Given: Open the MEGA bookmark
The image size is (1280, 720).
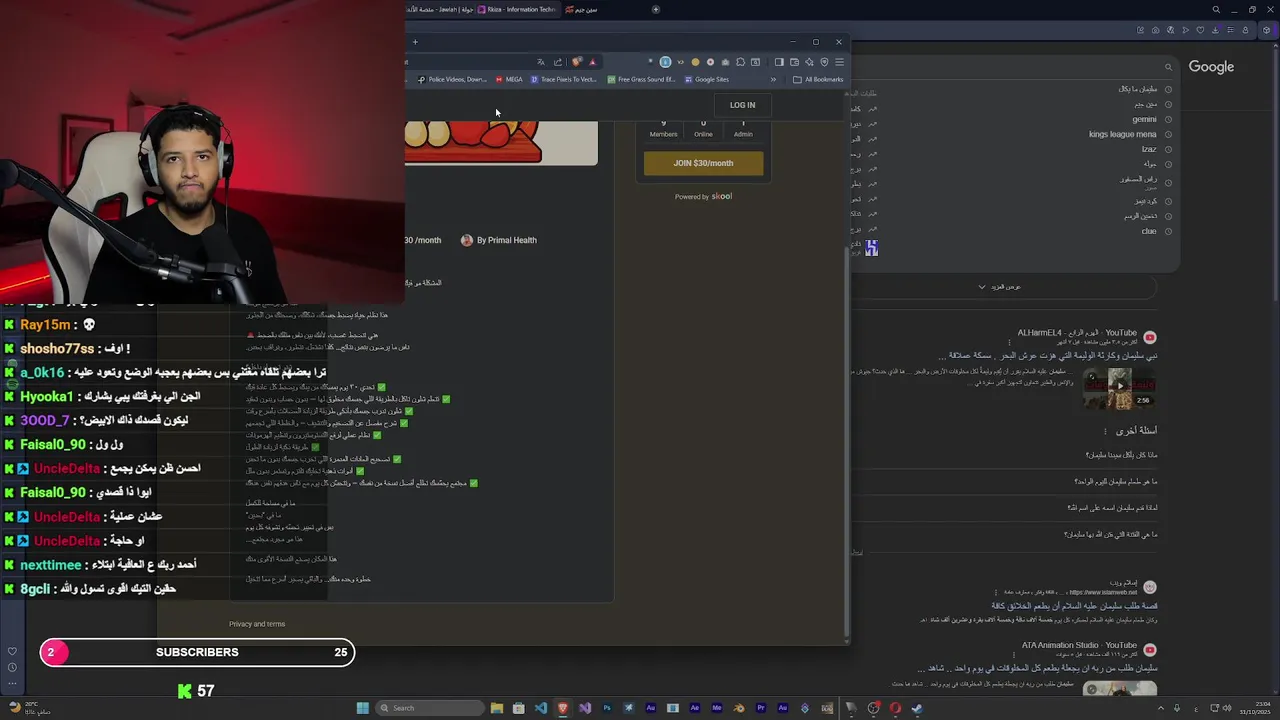Looking at the screenshot, I should [509, 79].
